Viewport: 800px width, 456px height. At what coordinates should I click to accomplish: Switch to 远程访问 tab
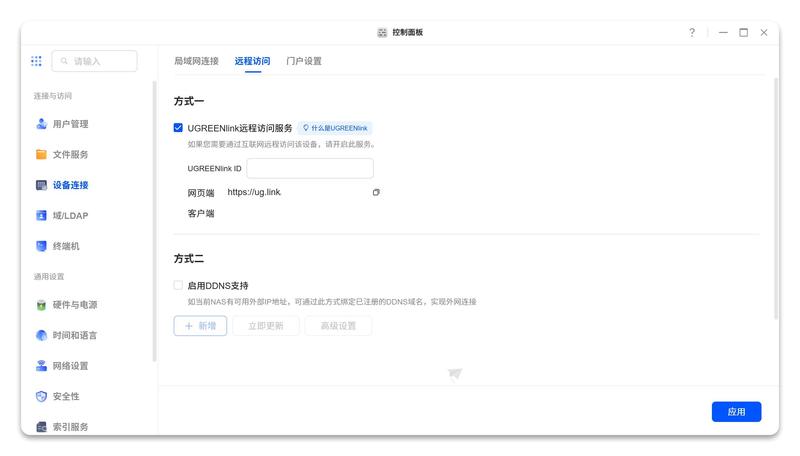(x=253, y=61)
